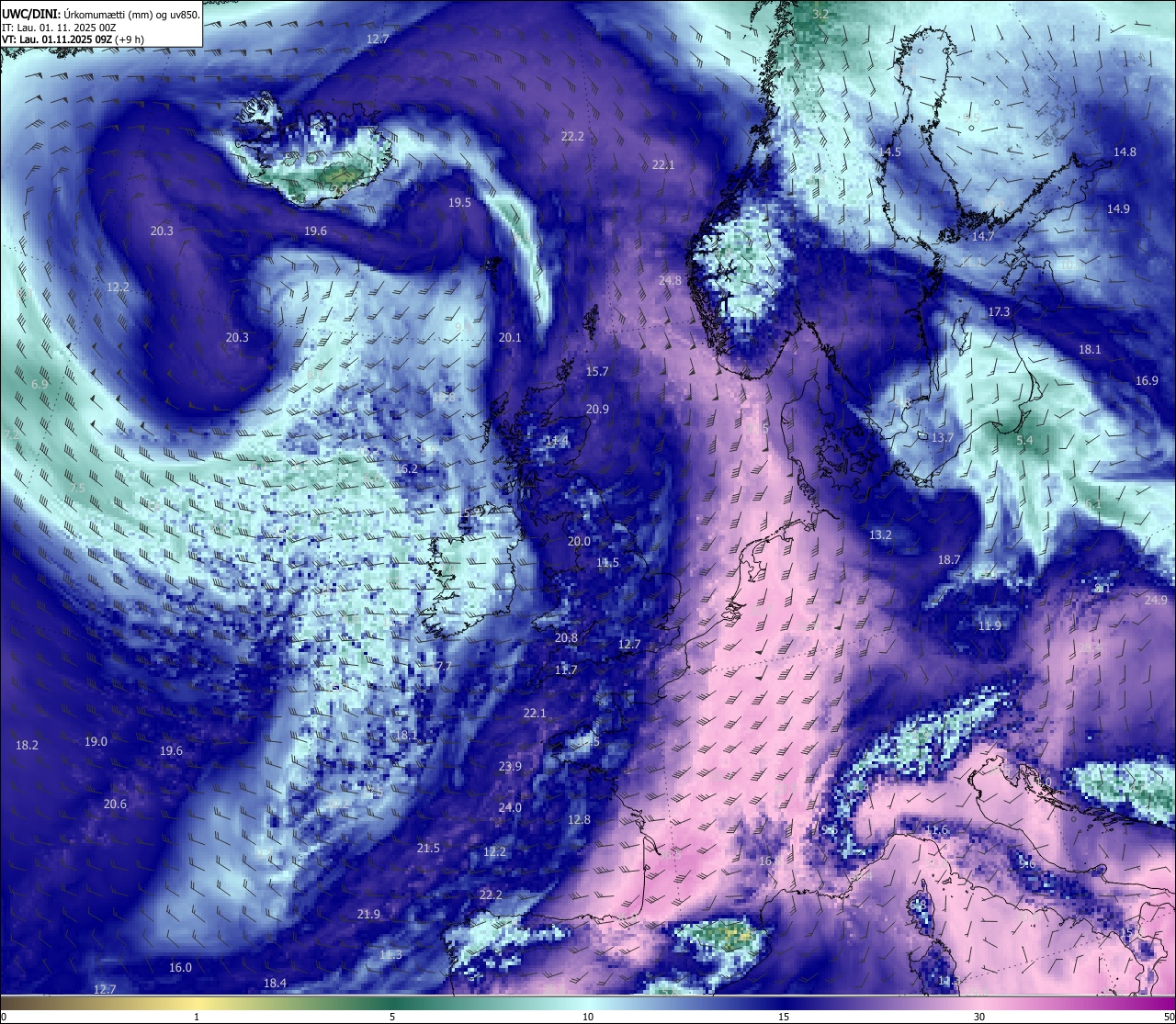
Task: Click the 18.7 map value
Action: 949,559
